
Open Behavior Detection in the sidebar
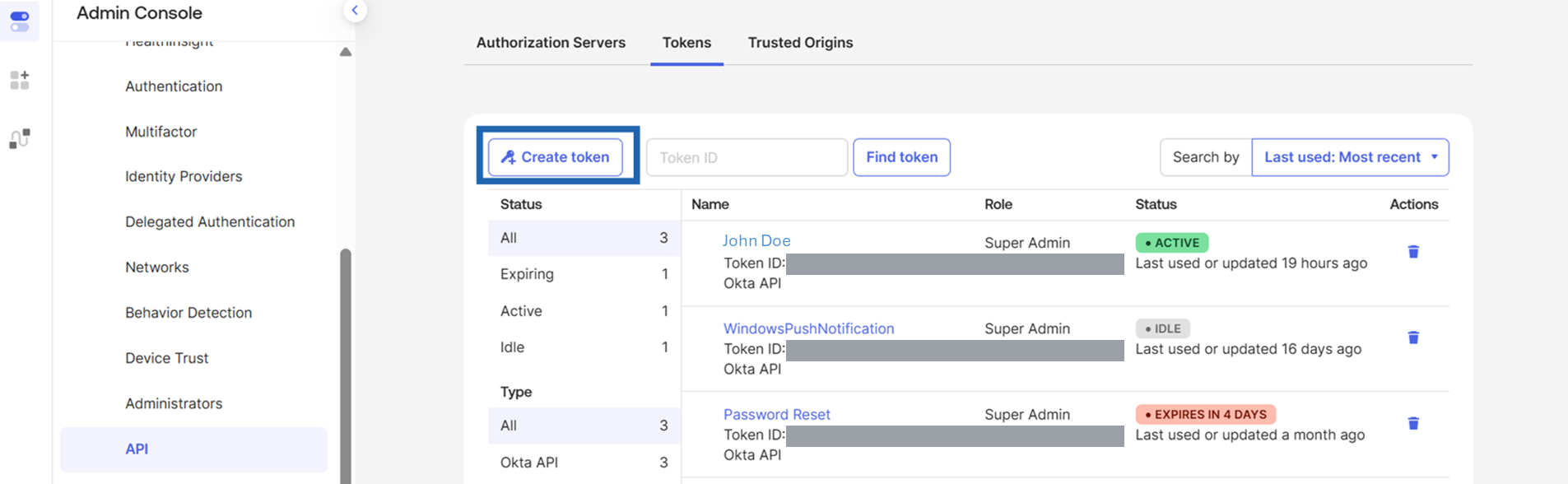tap(188, 313)
